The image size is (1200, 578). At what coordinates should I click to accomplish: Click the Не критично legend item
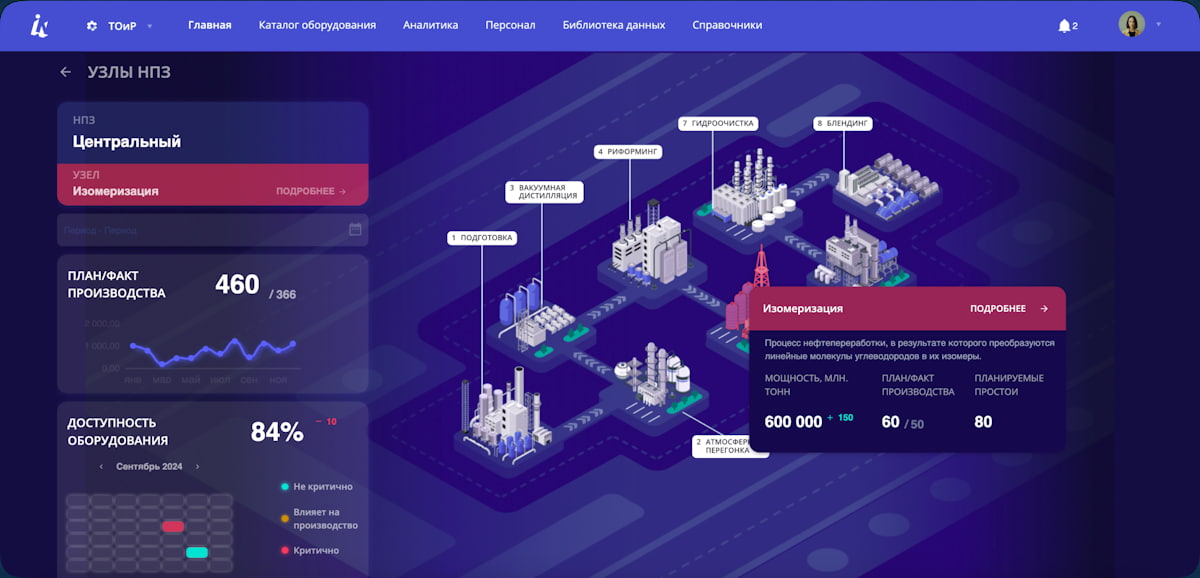click(x=317, y=487)
